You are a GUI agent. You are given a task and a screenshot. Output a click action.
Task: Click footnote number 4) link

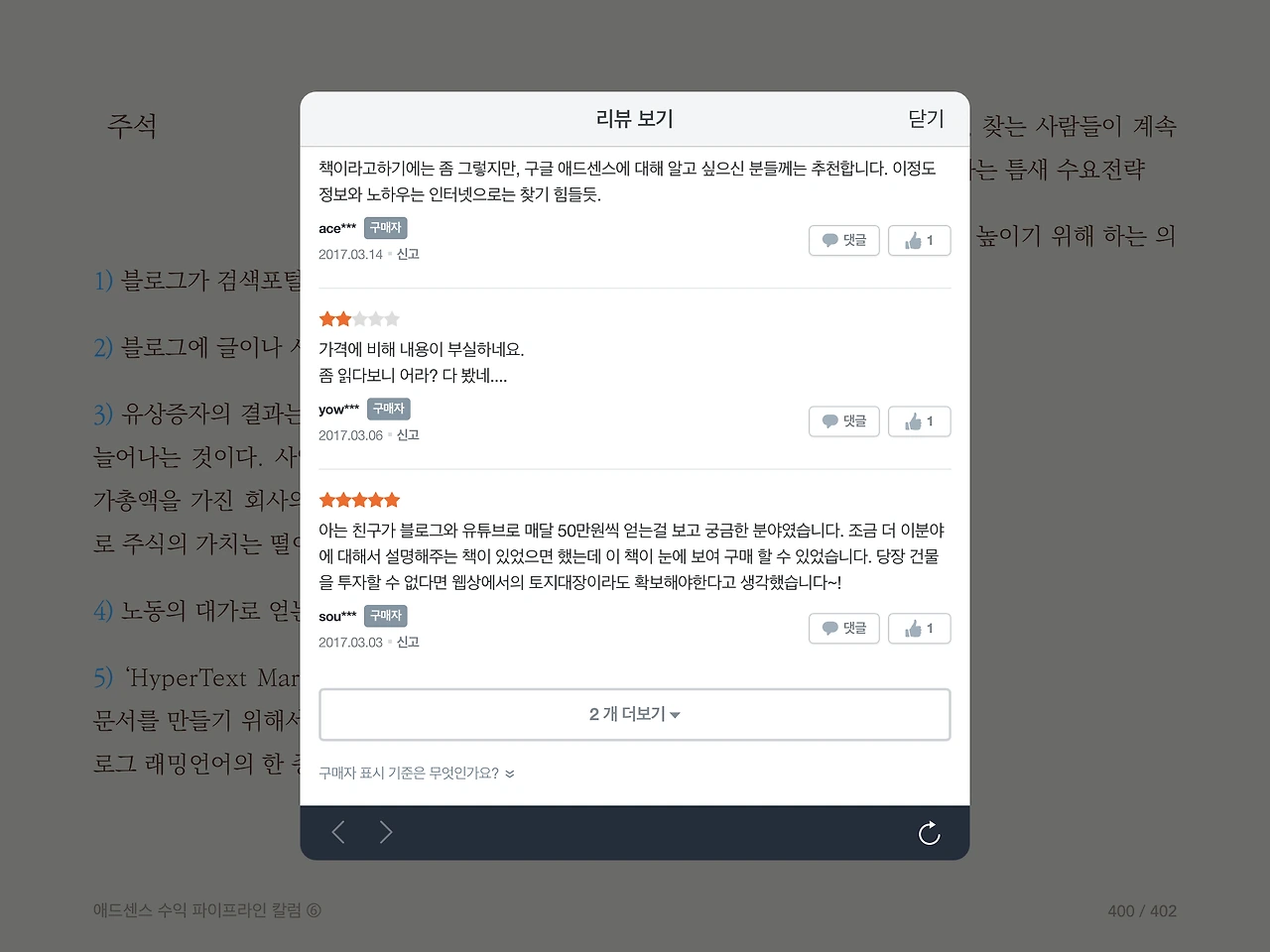pyautogui.click(x=103, y=611)
